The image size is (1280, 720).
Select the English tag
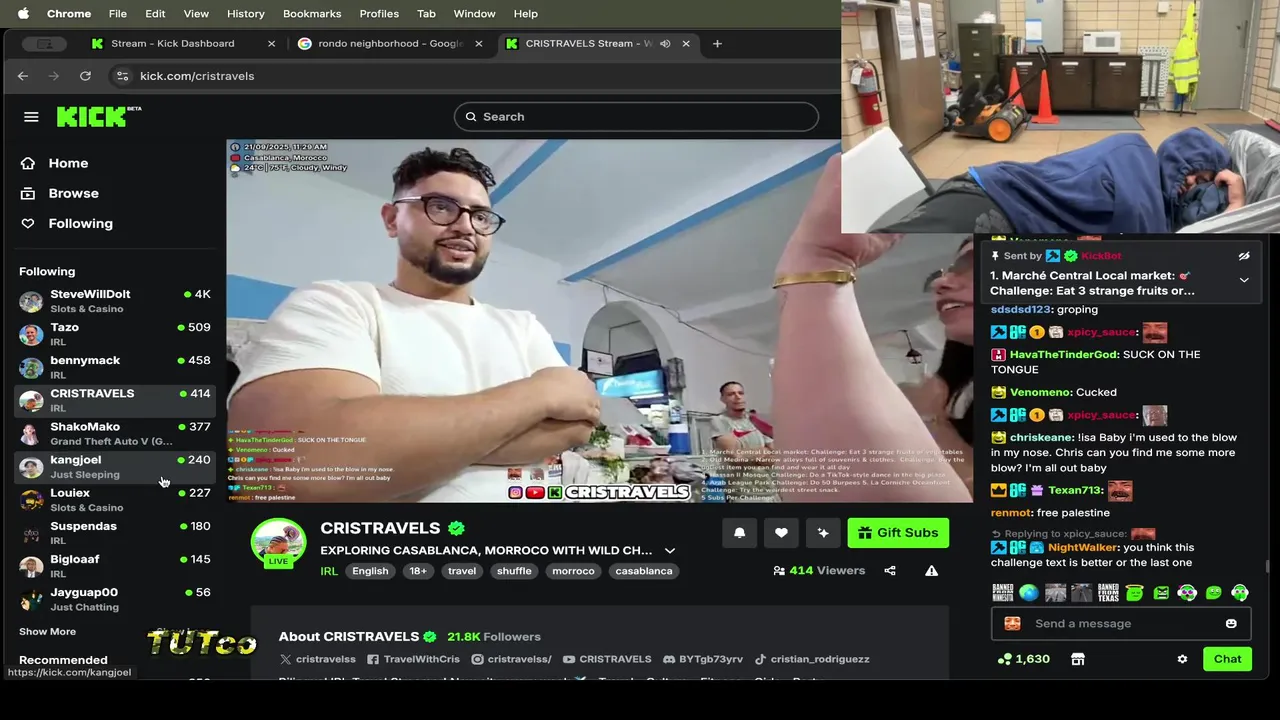click(370, 571)
